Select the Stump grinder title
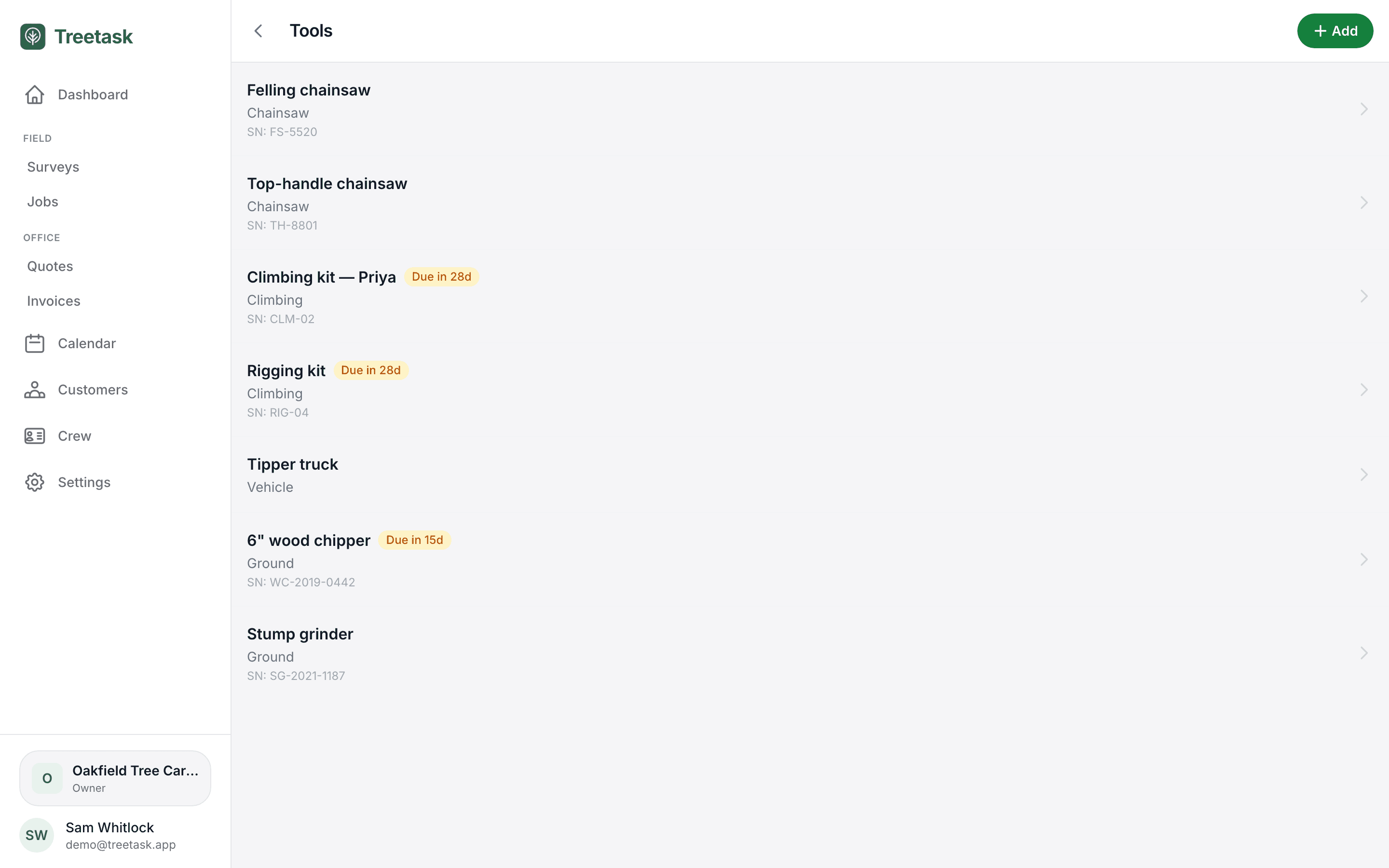1389x868 pixels. coord(300,634)
